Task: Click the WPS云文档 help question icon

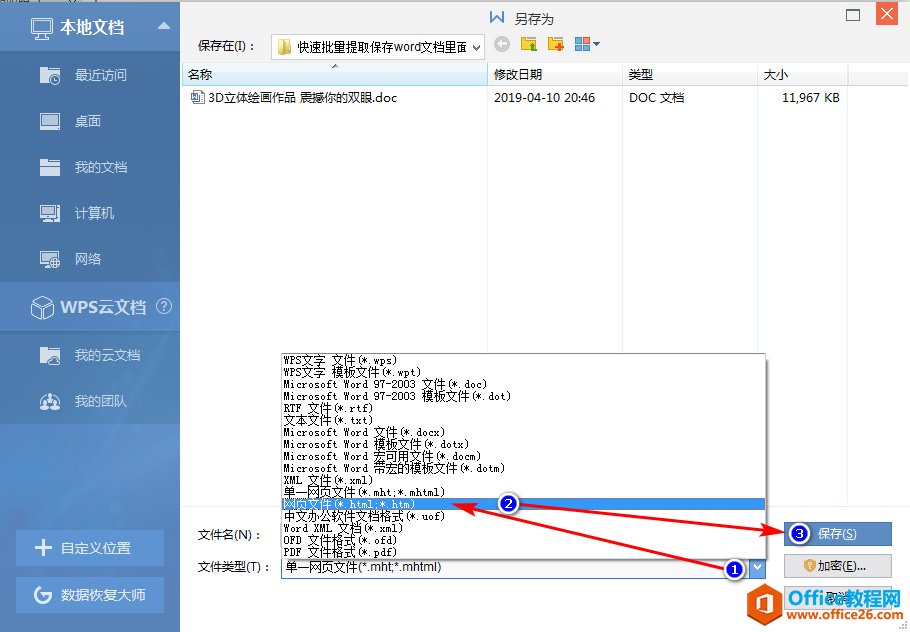Action: click(164, 306)
